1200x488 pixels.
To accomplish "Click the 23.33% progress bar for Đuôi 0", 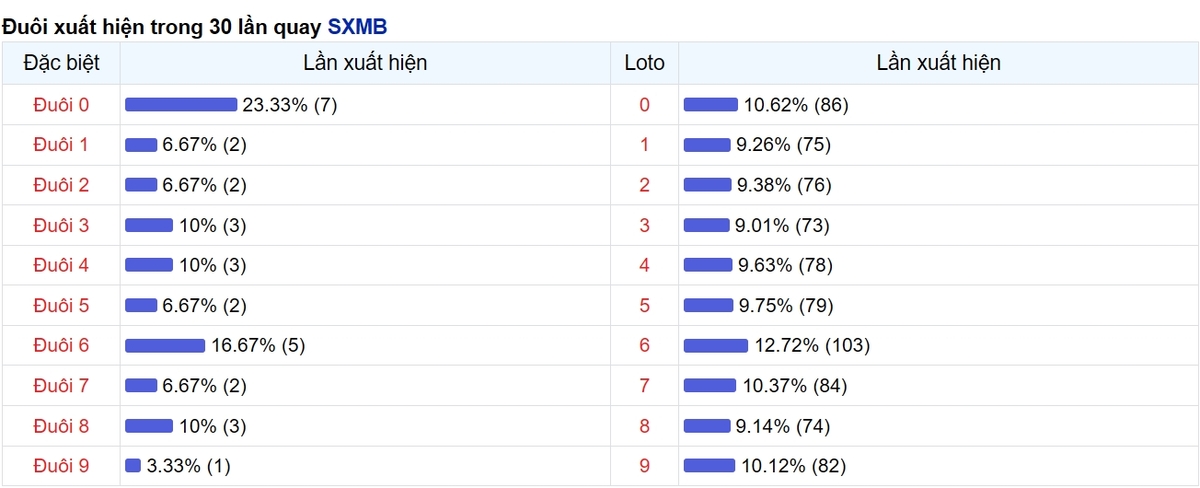I will [x=181, y=105].
